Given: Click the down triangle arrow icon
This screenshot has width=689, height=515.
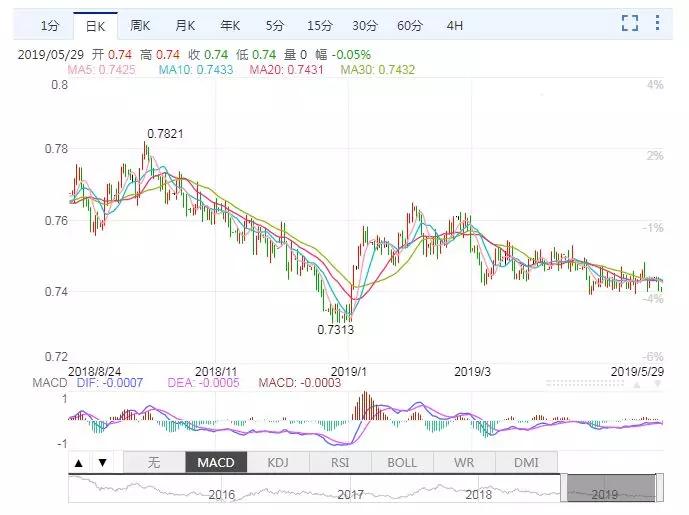Looking at the screenshot, I should click(101, 462).
